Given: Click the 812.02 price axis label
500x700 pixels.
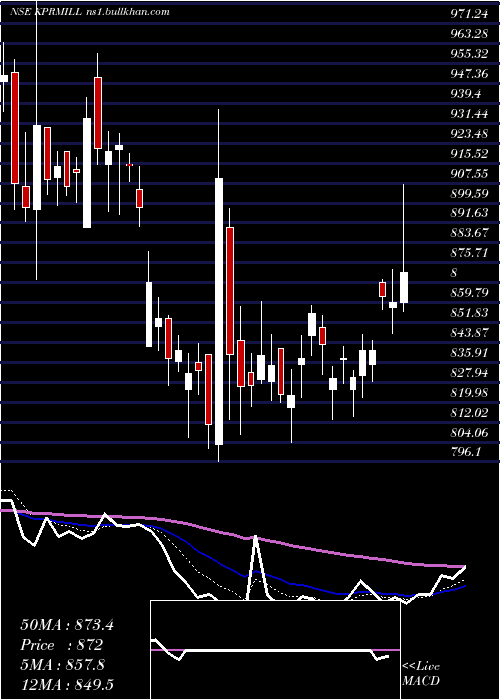Looking at the screenshot, I should 469,412.
